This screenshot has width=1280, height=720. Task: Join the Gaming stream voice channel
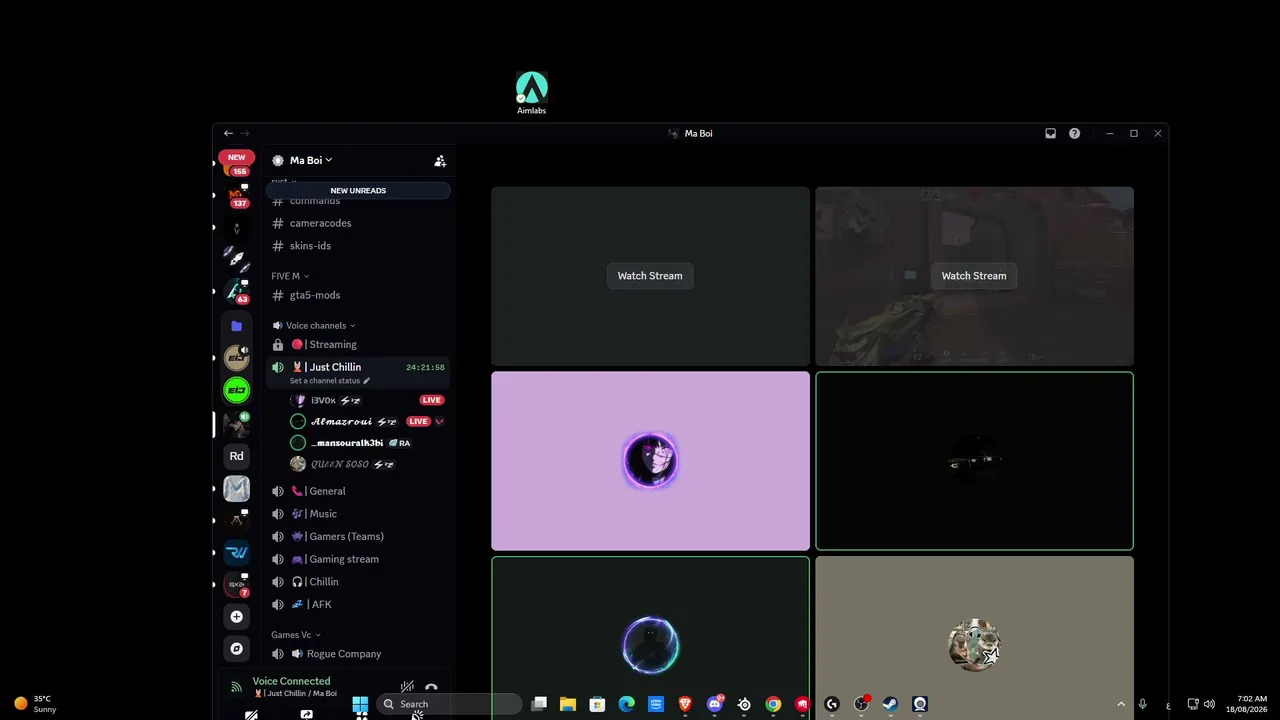358,559
